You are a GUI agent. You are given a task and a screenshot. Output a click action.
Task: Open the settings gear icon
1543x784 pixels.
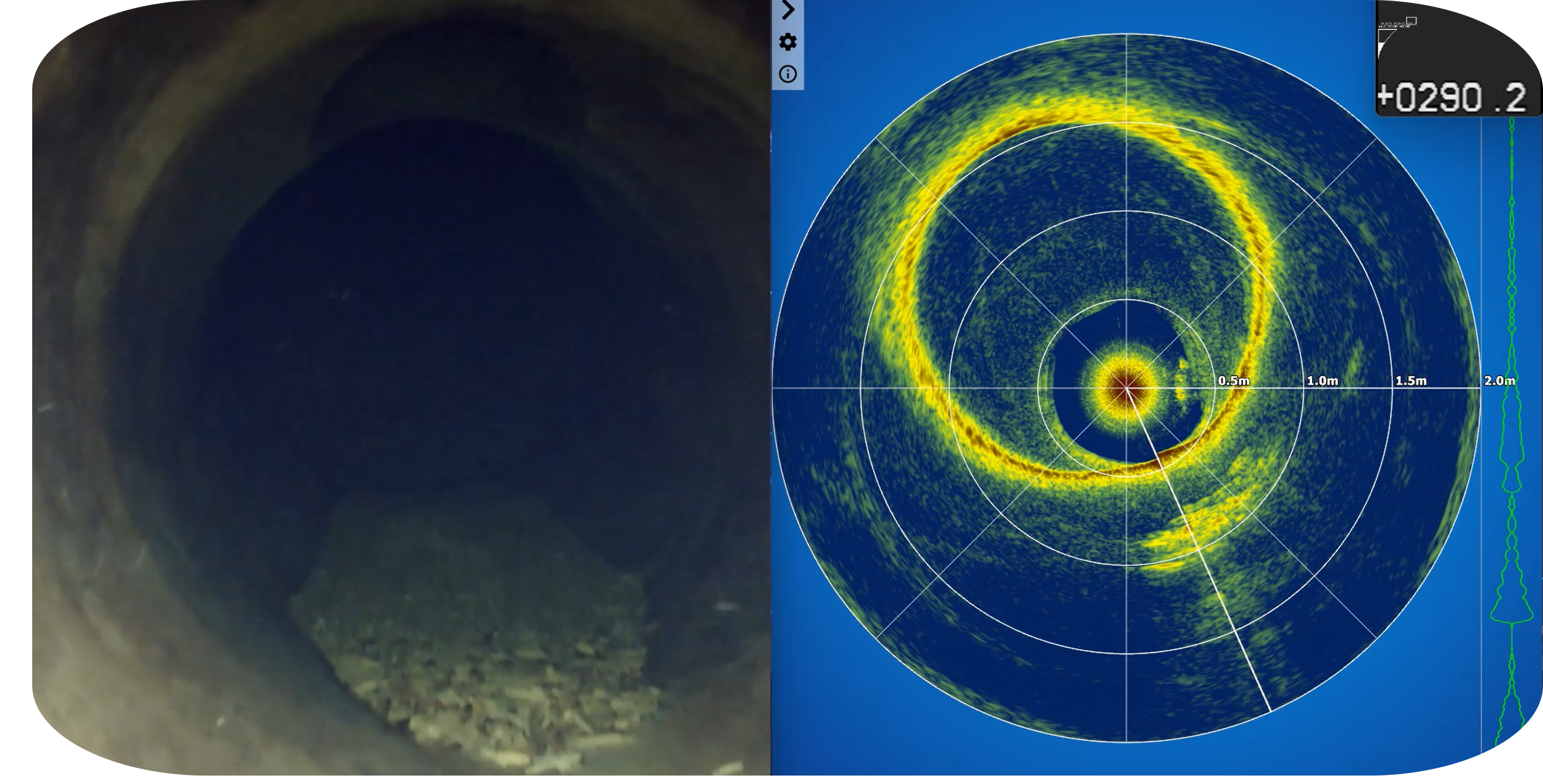(787, 42)
